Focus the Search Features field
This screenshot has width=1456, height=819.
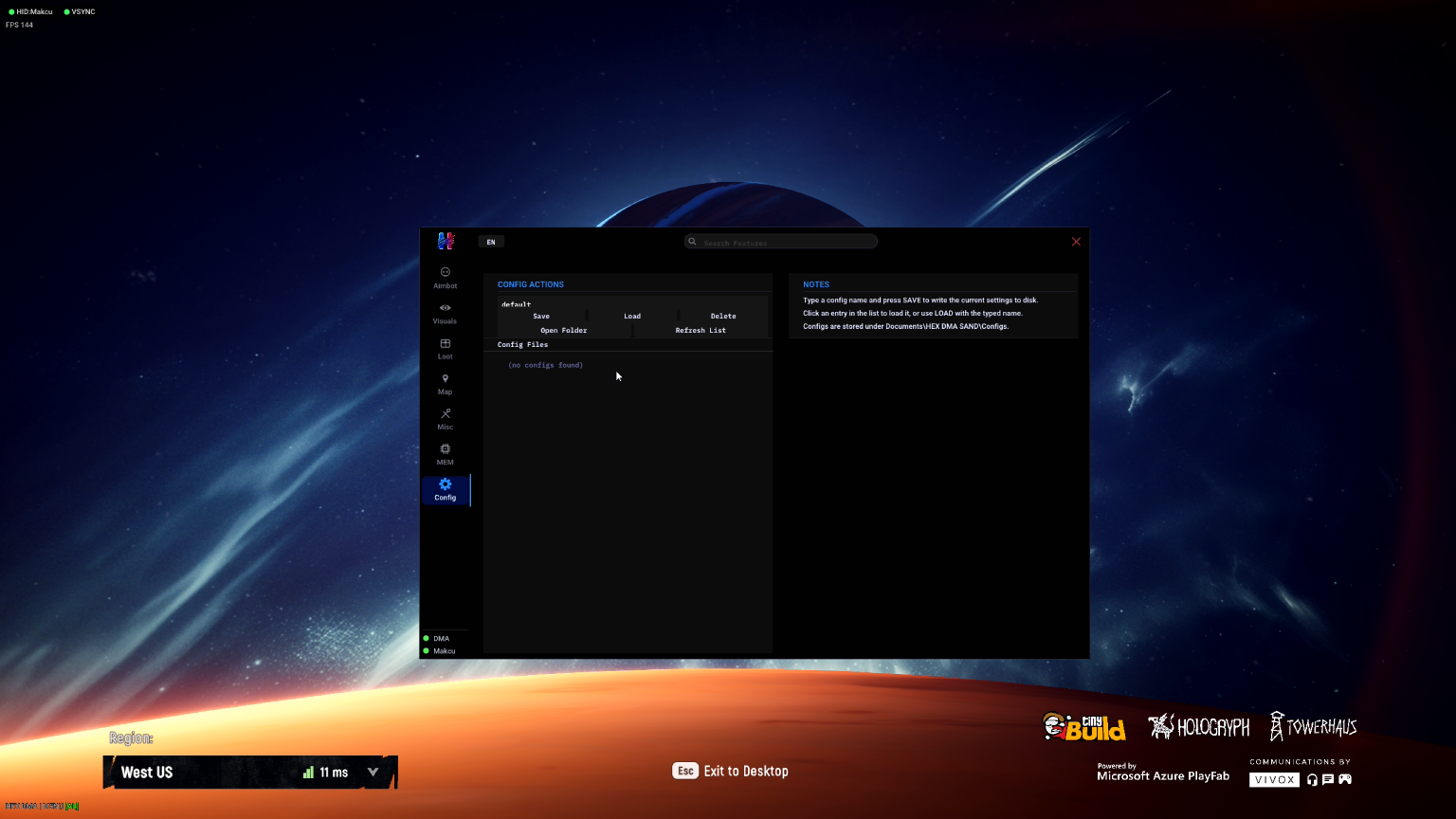(x=781, y=242)
